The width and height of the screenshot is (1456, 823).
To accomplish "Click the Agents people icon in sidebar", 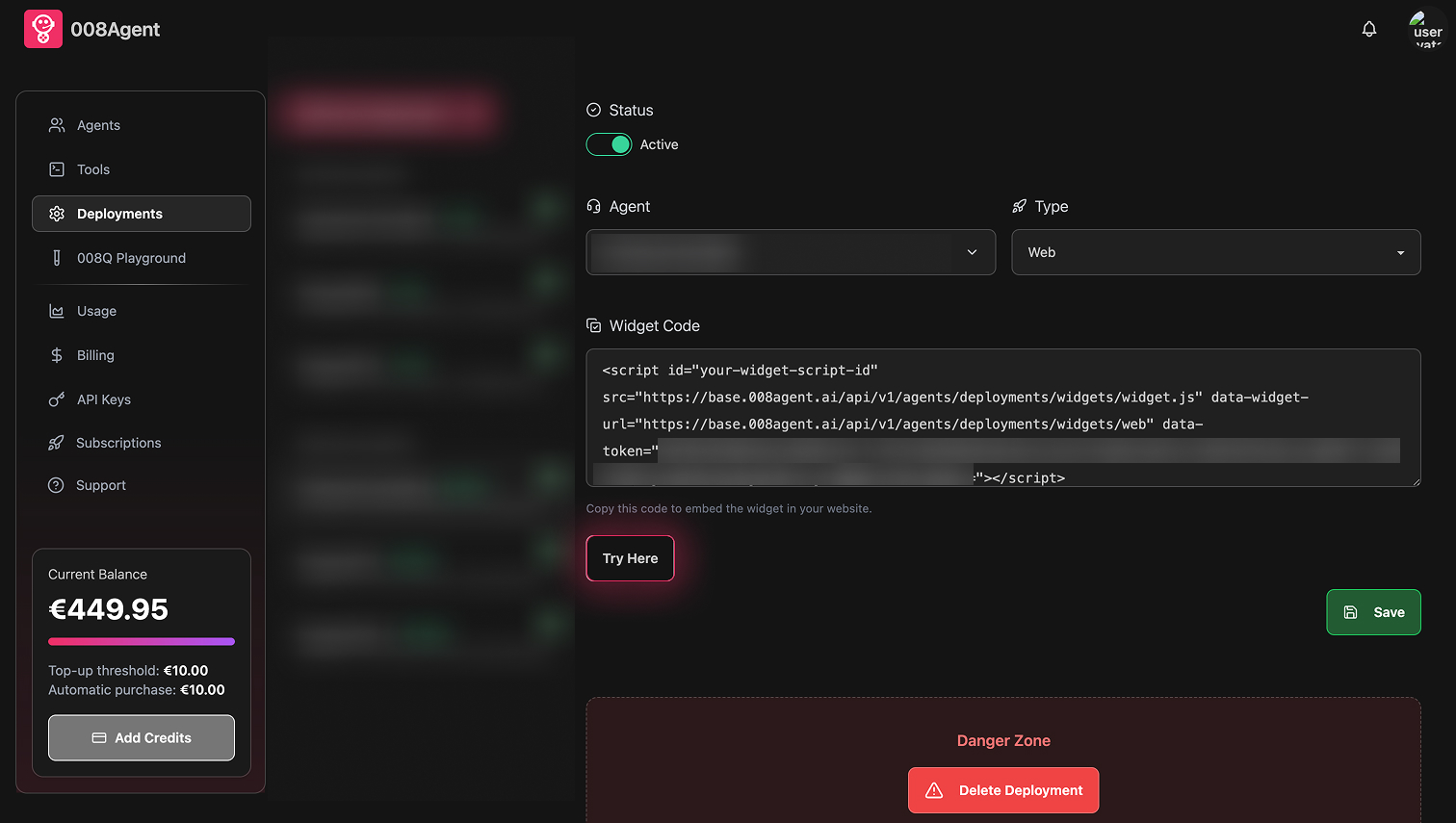I will tap(57, 125).
